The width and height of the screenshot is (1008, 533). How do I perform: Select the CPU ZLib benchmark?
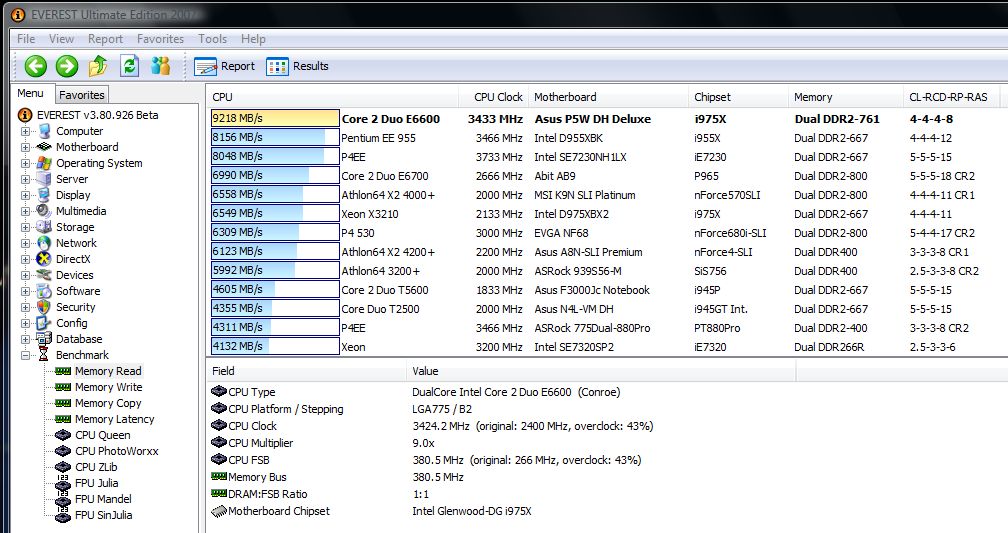tap(96, 467)
